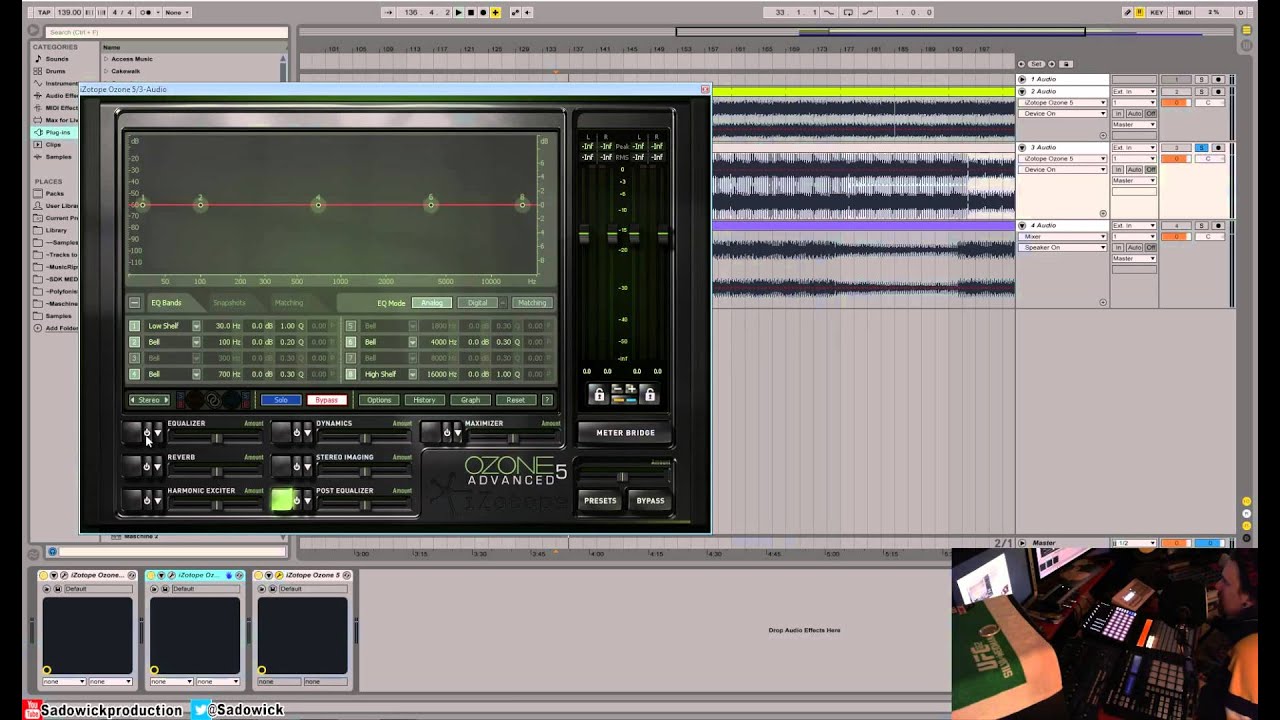Open the EQ Options button
Viewport: 1280px width, 720px height.
(x=379, y=400)
